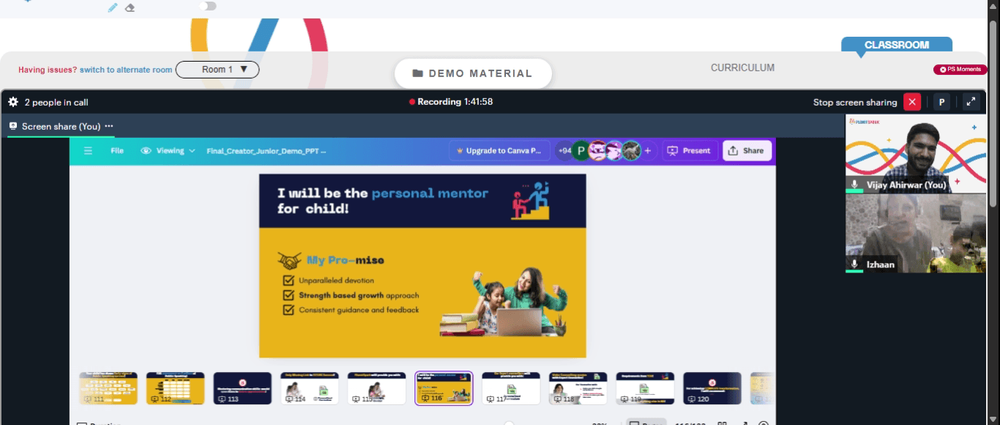Viewport: 1000px width, 425px height.
Task: Click Unparalleled devotion checkbox on slide
Action: click(x=288, y=280)
